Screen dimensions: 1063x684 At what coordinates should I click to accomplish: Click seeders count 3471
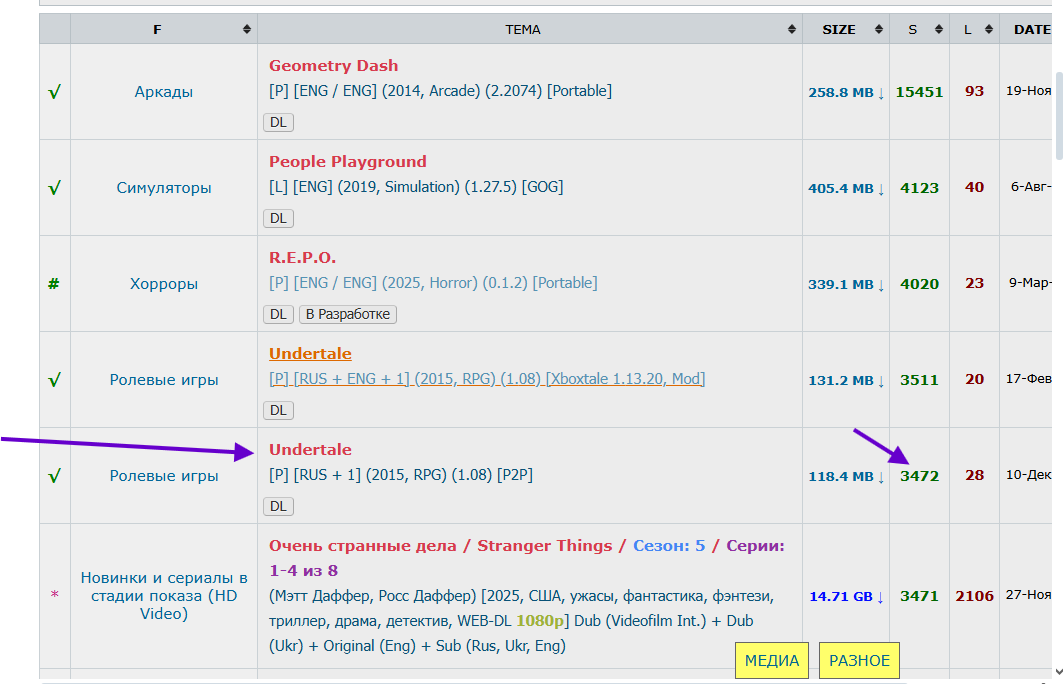919,596
